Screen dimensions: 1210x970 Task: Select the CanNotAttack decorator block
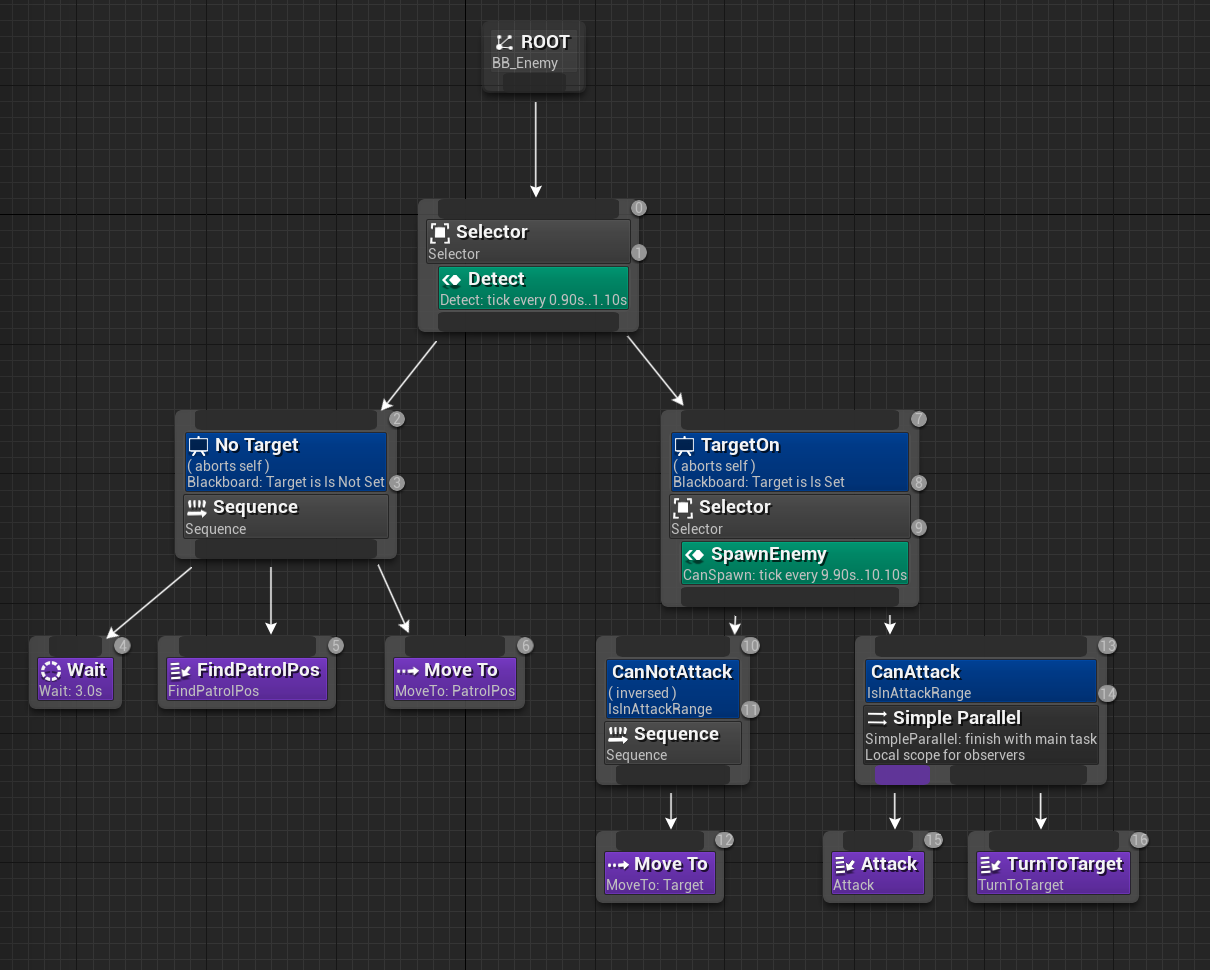(673, 689)
